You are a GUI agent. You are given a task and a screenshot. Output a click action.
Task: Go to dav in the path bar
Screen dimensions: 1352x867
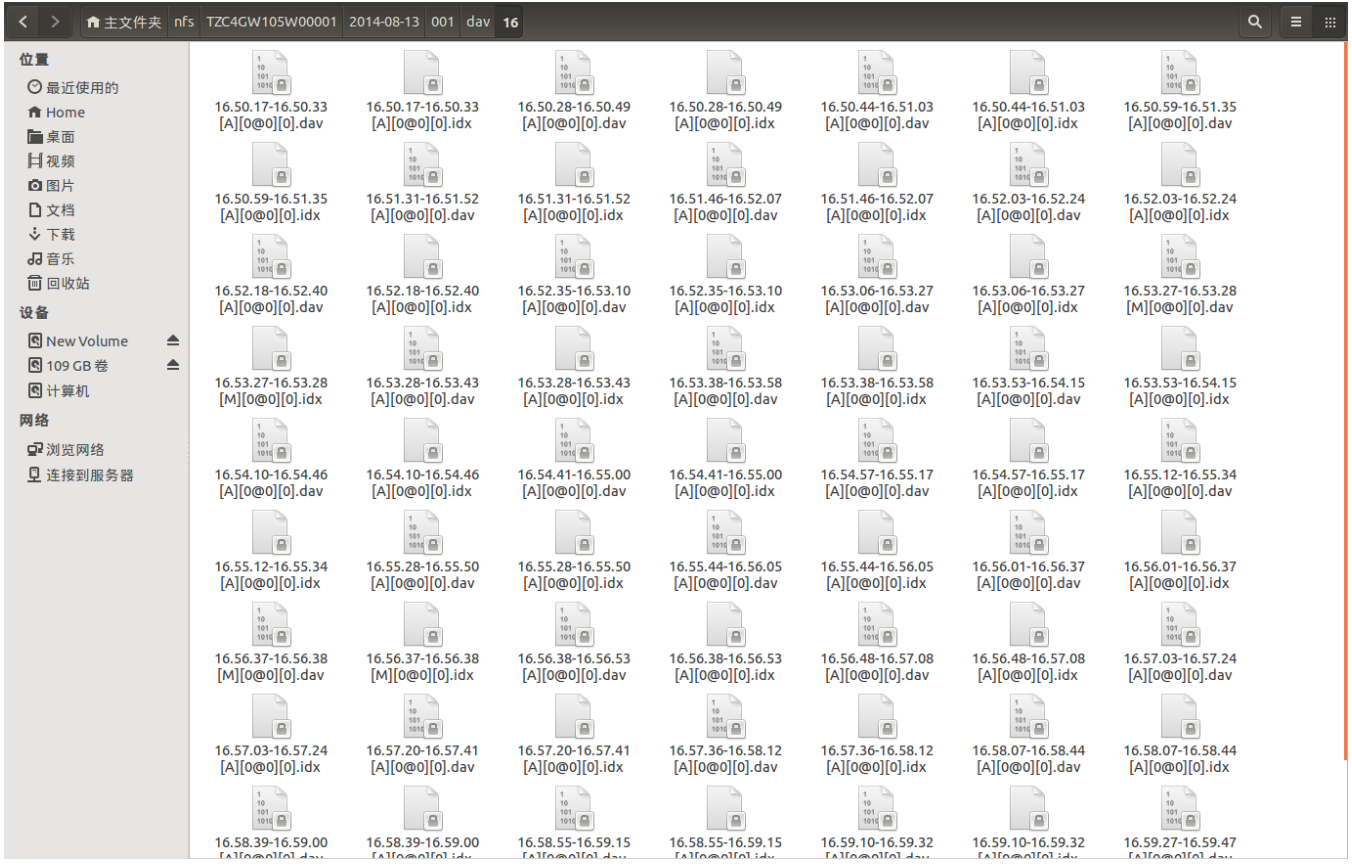pos(477,22)
